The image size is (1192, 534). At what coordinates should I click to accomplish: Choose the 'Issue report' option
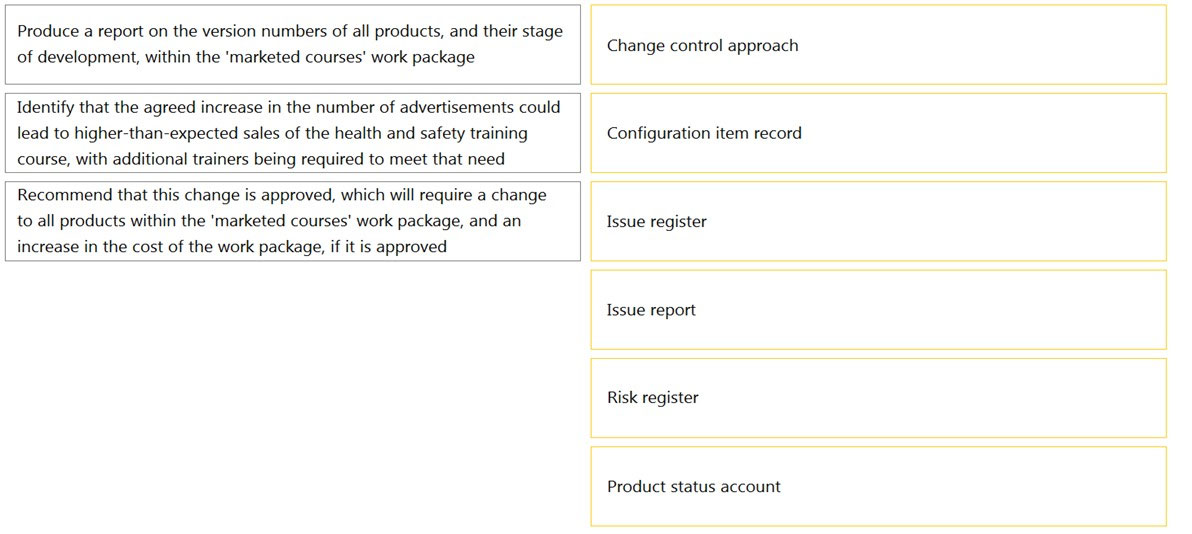[x=878, y=310]
